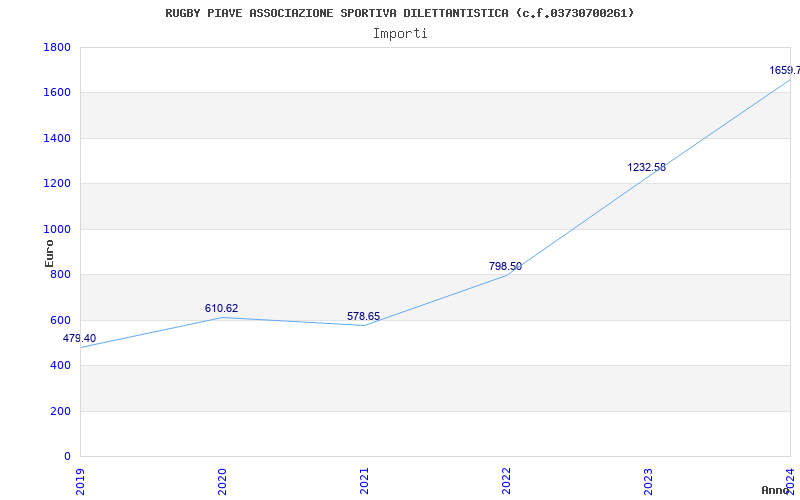This screenshot has width=800, height=500.
Task: Click y-axis tick 1800
Action: (x=57, y=47)
